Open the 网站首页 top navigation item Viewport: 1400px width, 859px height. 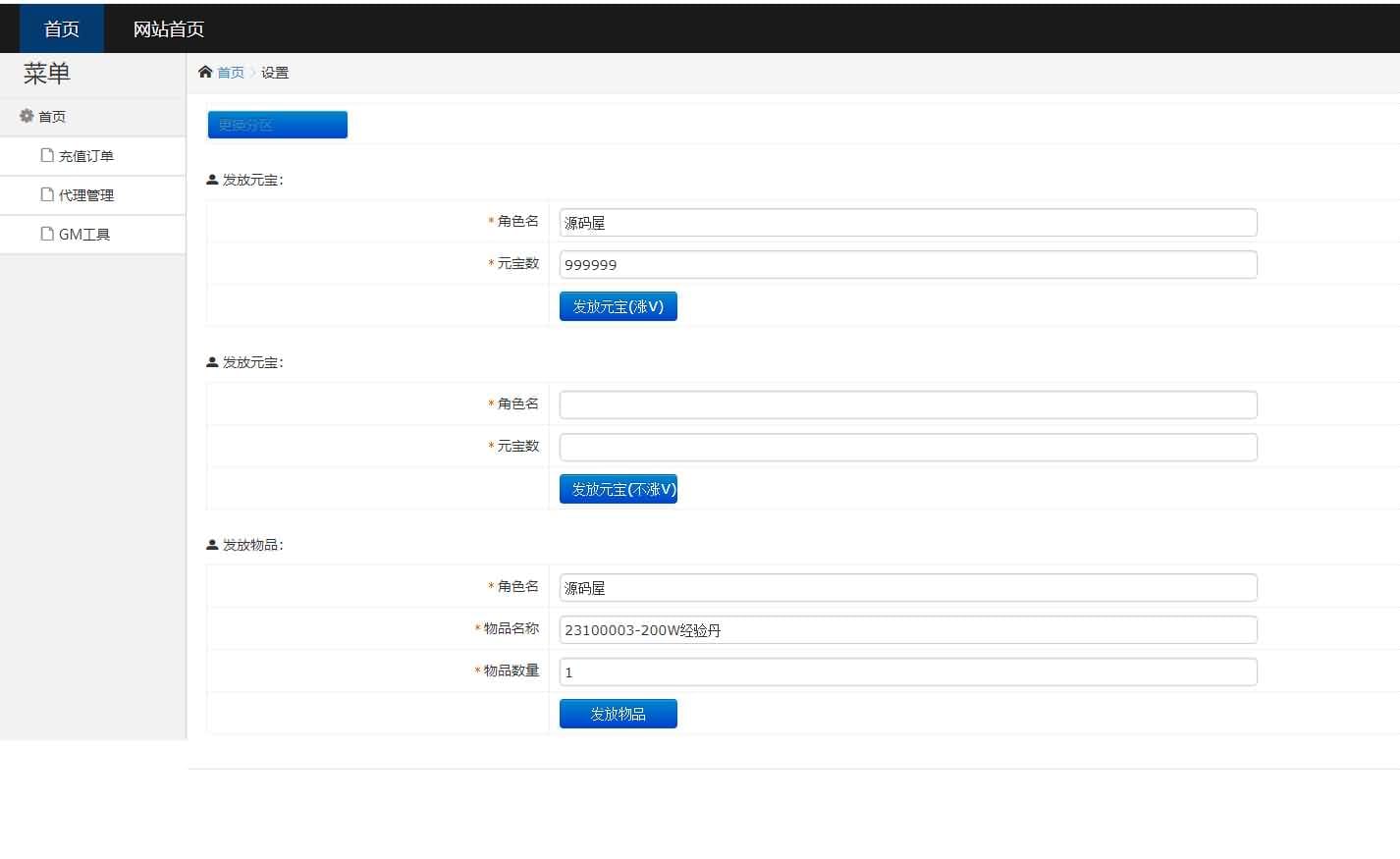point(168,29)
